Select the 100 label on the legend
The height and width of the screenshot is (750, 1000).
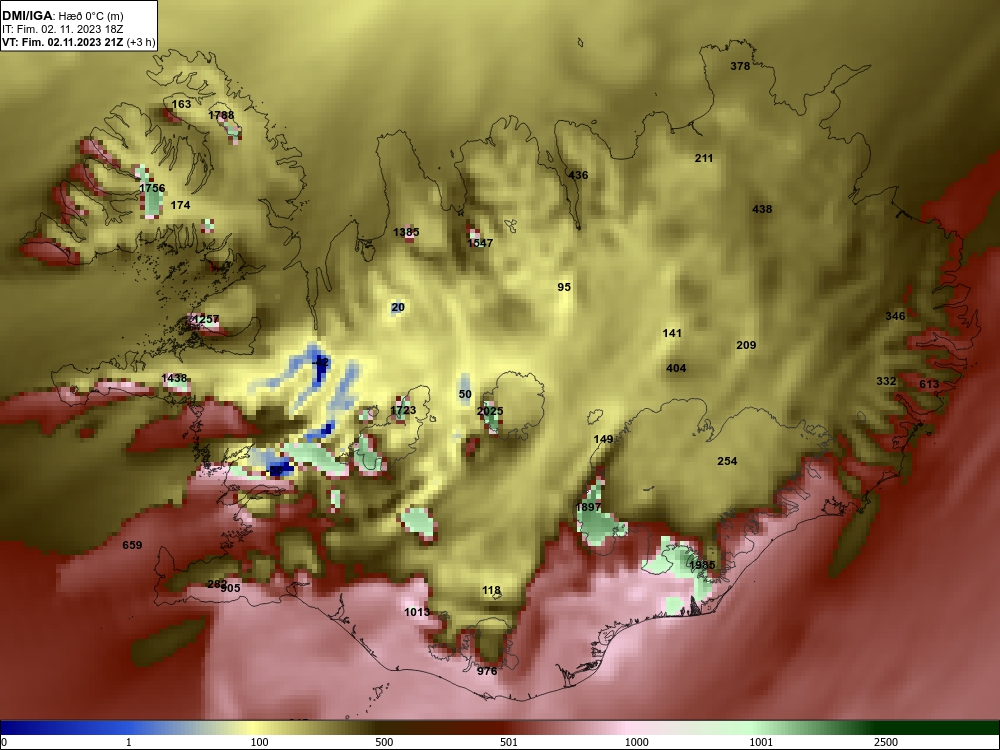(x=260, y=742)
